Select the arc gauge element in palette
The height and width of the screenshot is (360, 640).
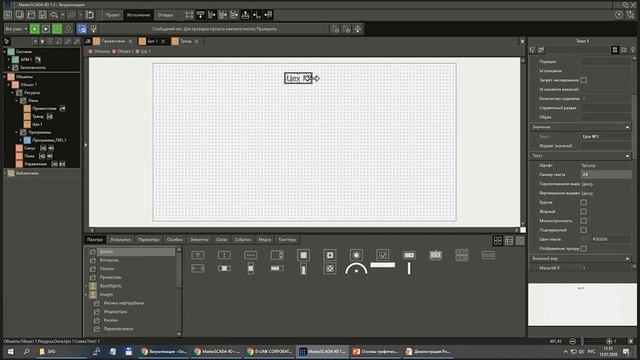(x=356, y=269)
